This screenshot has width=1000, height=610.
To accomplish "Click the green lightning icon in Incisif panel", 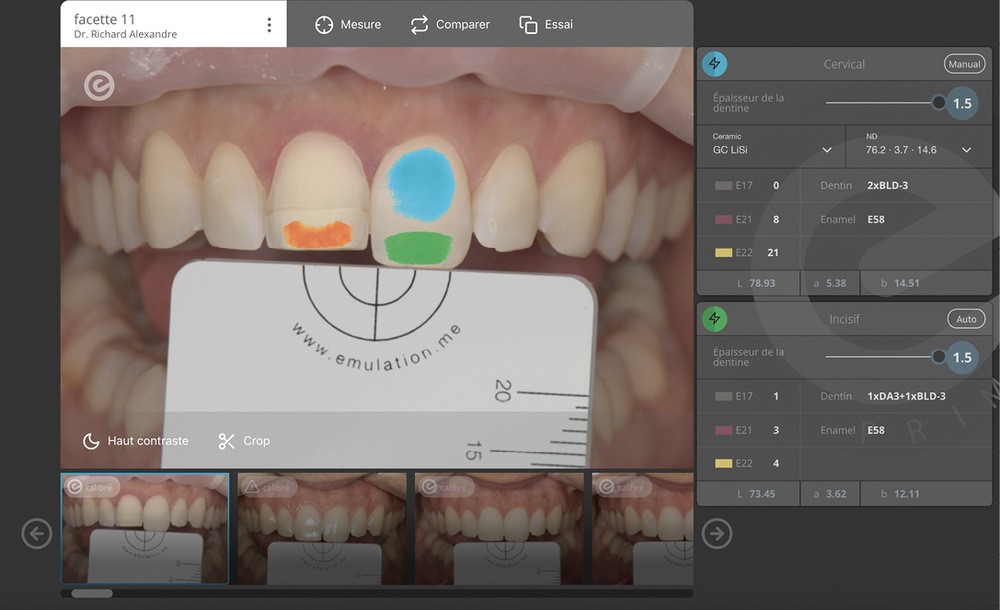I will click(714, 319).
